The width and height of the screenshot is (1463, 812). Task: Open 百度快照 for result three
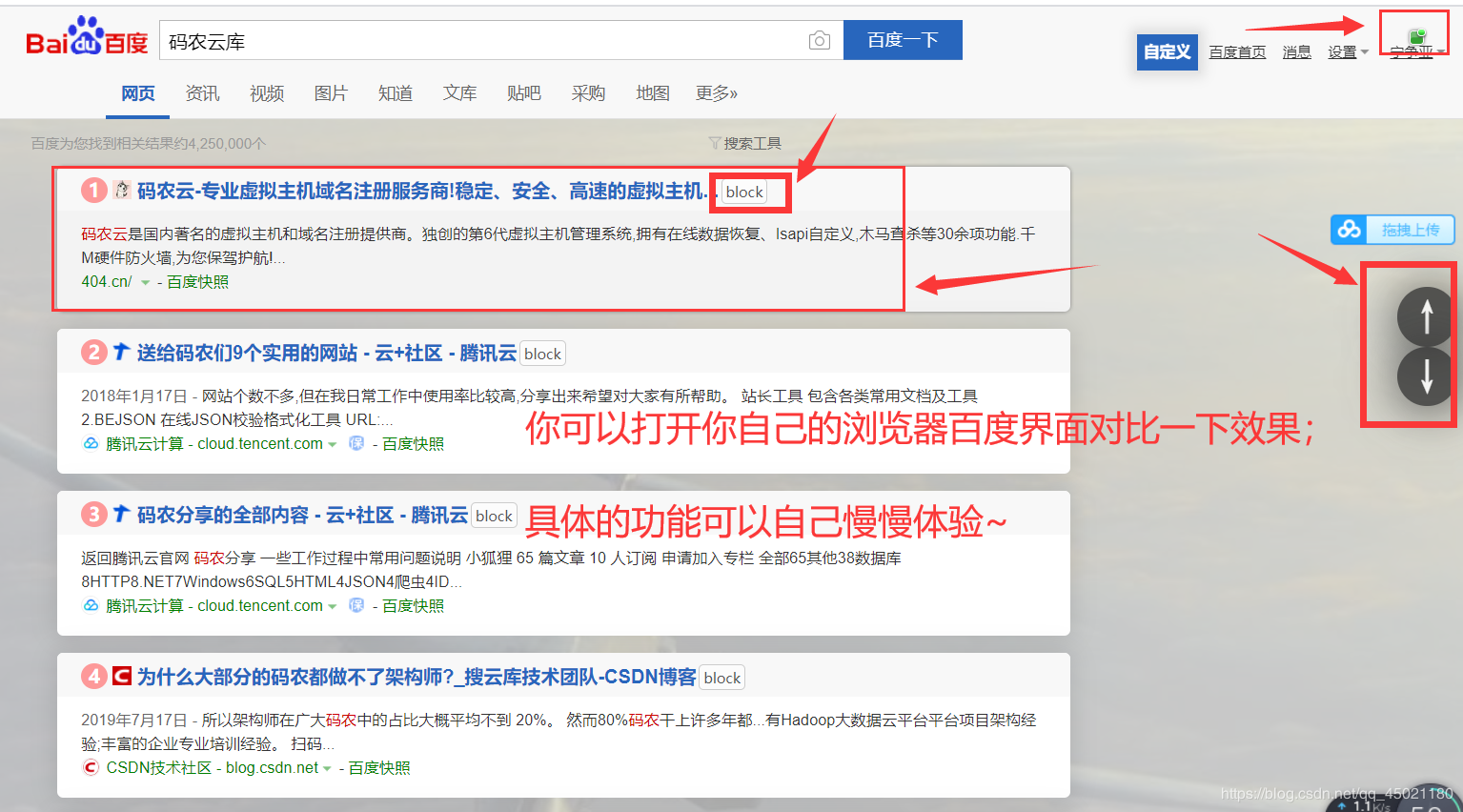pos(414,606)
